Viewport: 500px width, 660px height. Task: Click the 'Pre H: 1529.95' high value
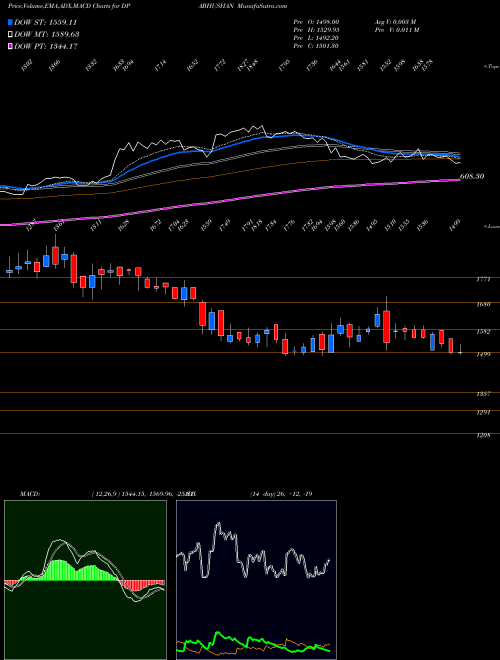pos(316,30)
